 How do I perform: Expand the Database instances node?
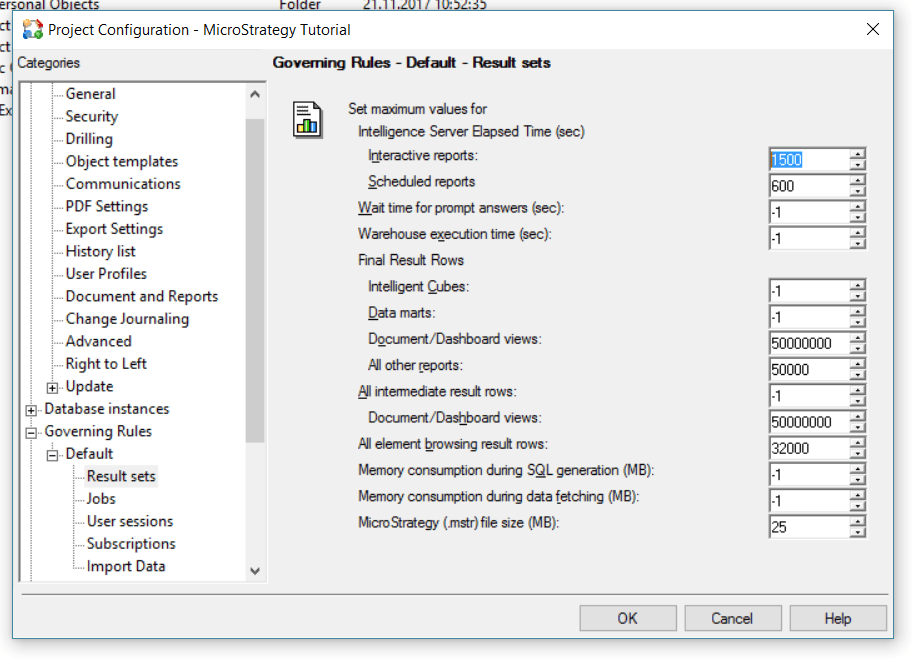pos(32,409)
